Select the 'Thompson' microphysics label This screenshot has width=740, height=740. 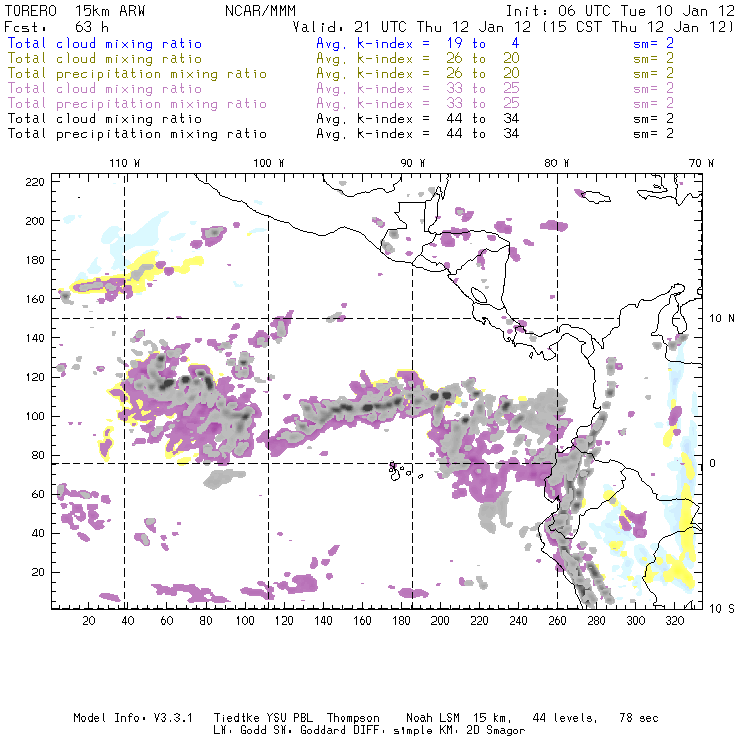(353, 719)
